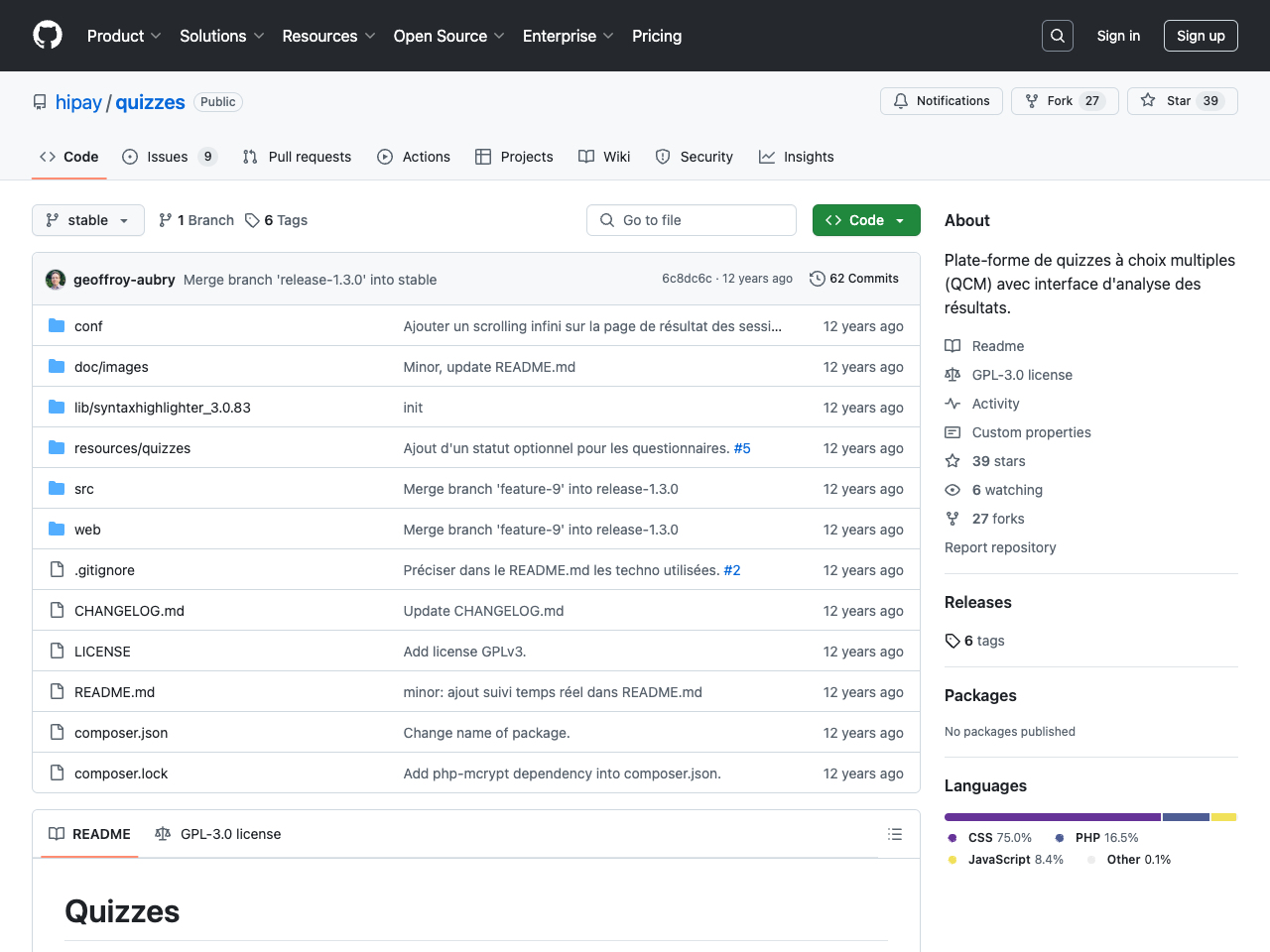The width and height of the screenshot is (1270, 952).
Task: Click the .gitignore file icon
Action: click(57, 569)
